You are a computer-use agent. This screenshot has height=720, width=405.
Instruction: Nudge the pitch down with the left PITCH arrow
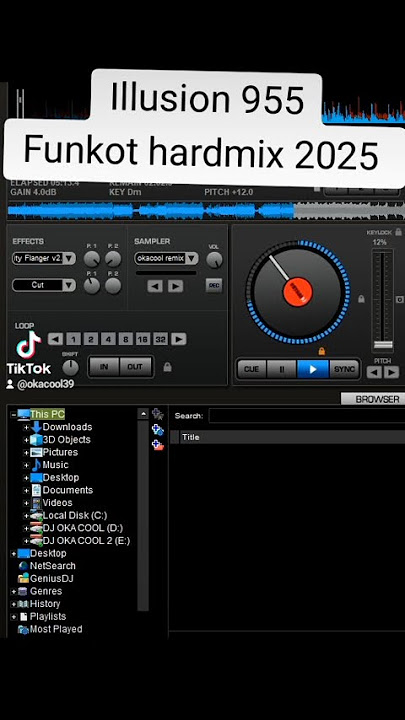(x=374, y=372)
